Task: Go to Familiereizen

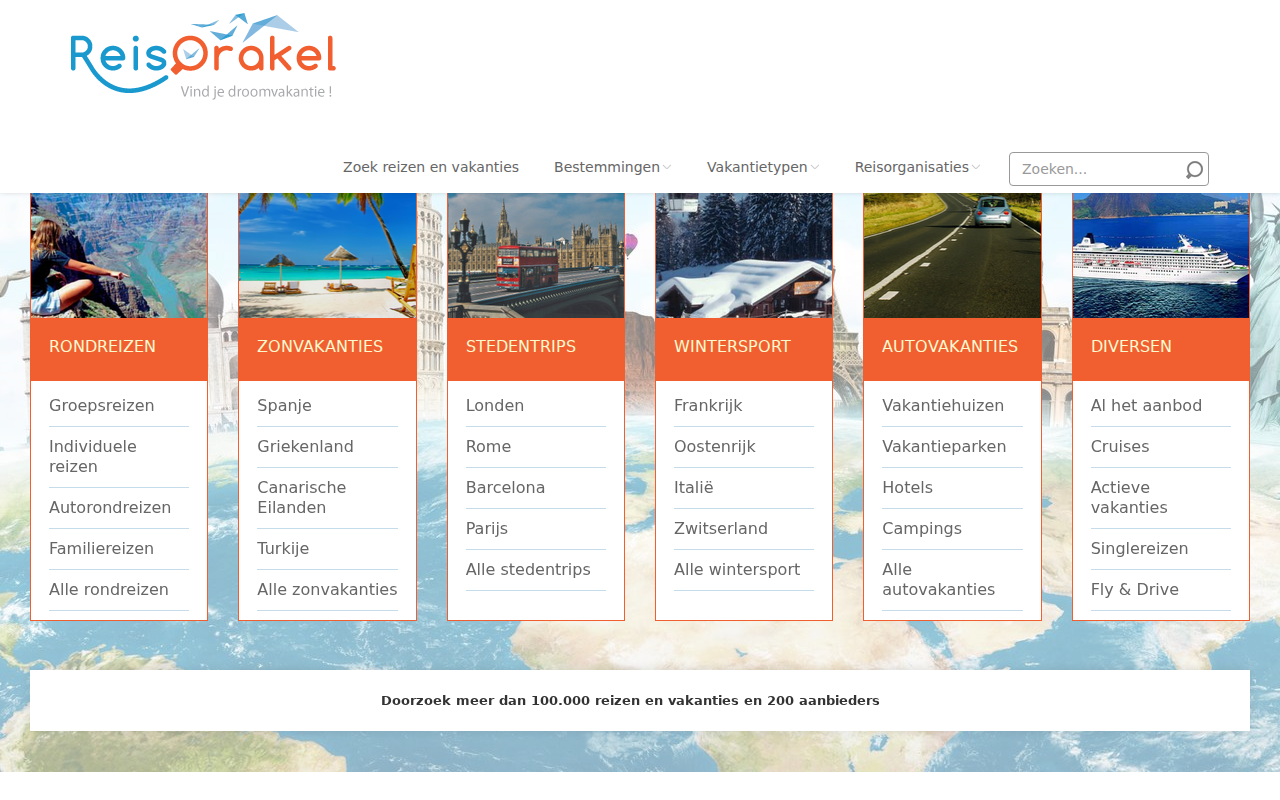Action: click(x=102, y=549)
